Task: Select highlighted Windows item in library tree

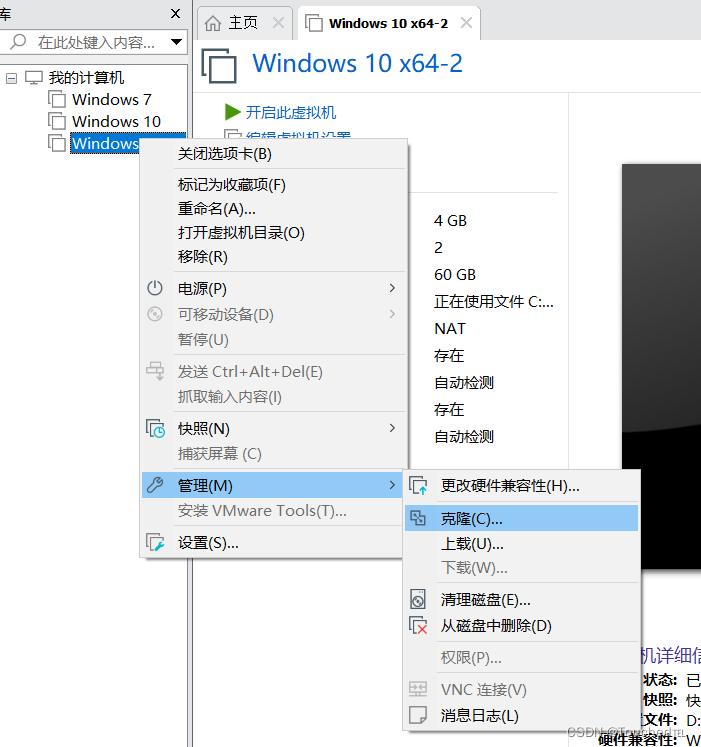Action: 105,143
